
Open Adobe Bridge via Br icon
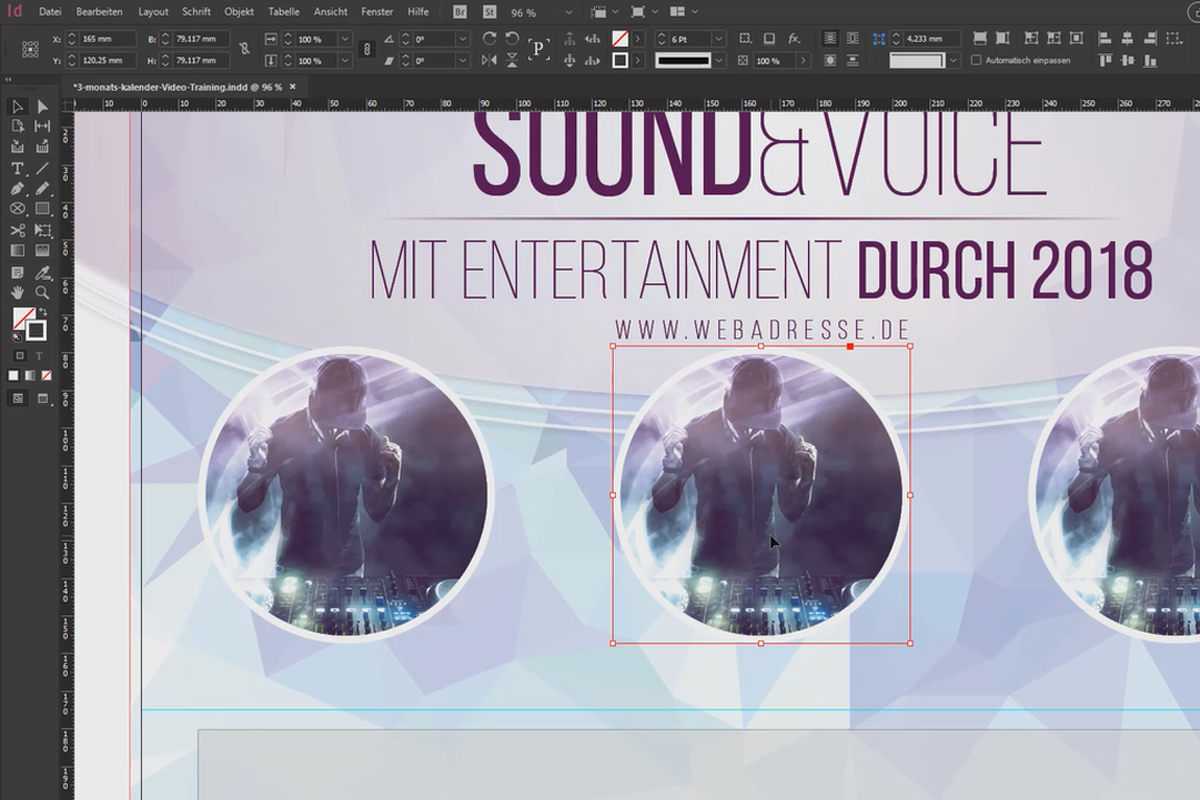(460, 12)
